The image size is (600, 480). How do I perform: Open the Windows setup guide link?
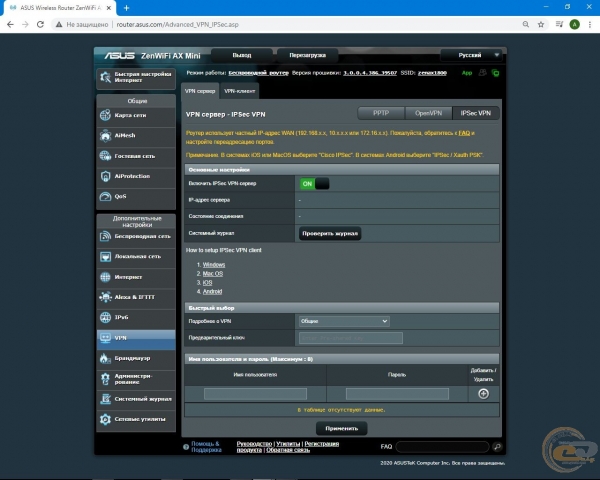tap(214, 264)
